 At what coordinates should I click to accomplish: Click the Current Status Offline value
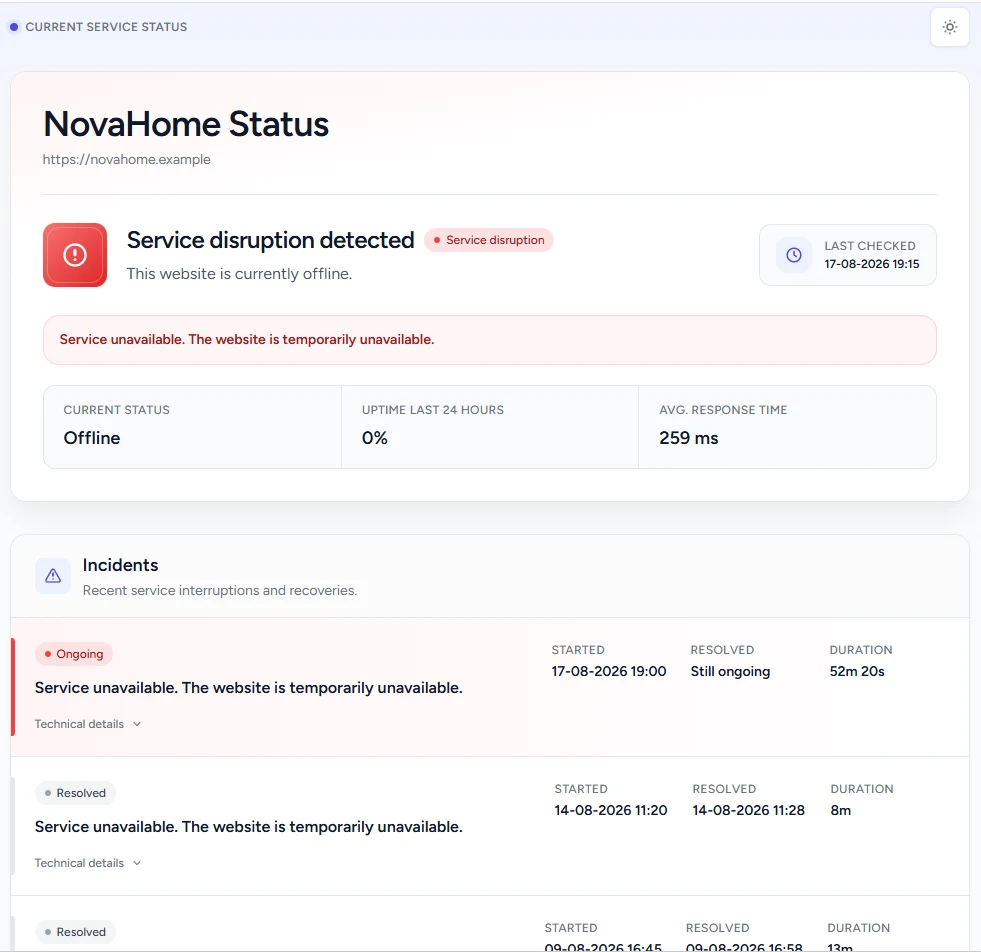(92, 438)
